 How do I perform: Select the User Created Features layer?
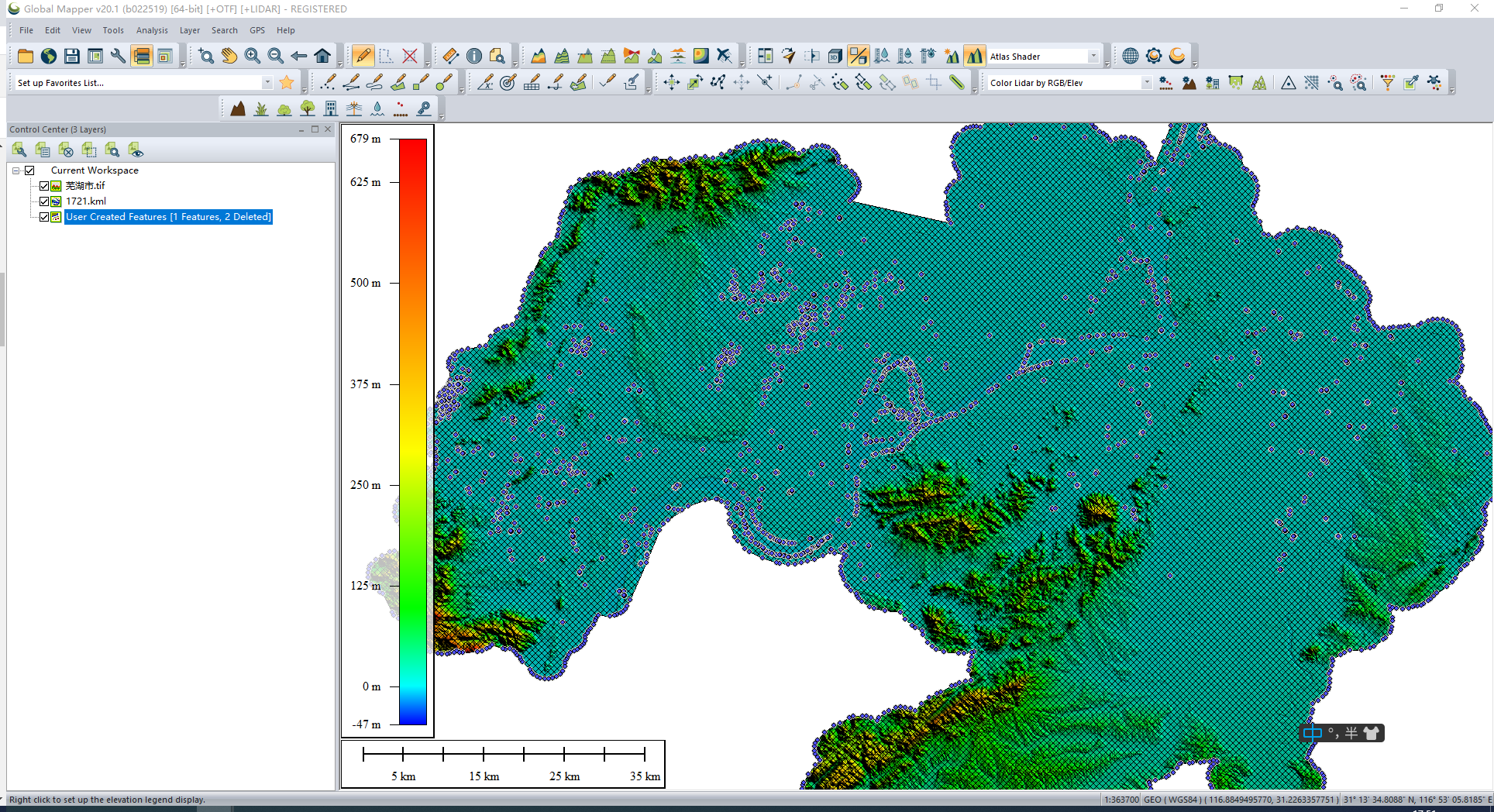pos(168,217)
